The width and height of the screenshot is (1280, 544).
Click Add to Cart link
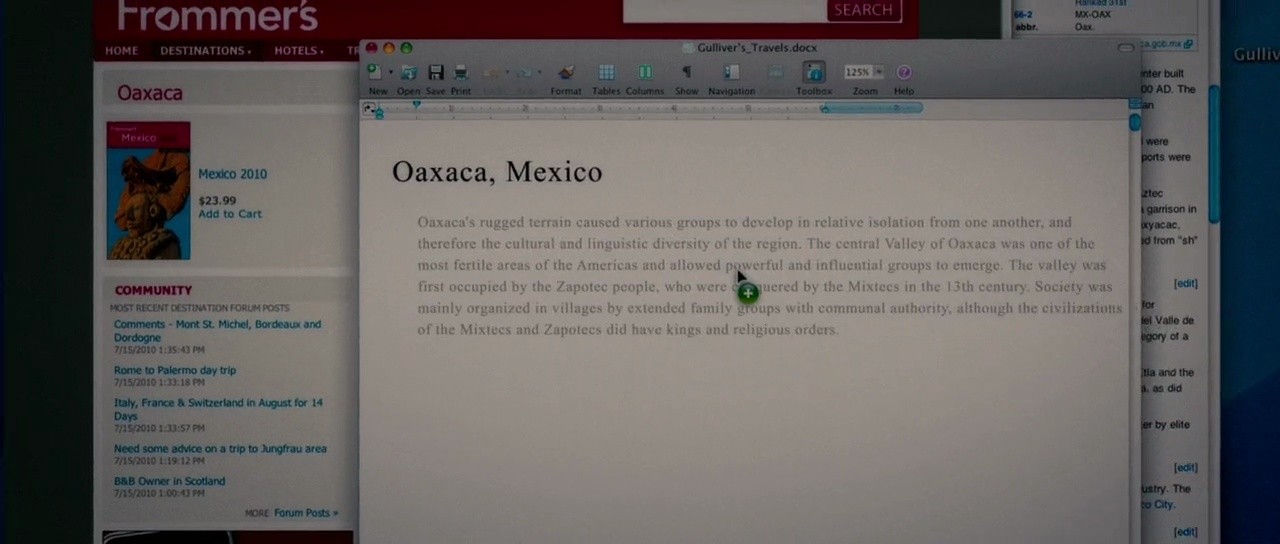(x=230, y=214)
